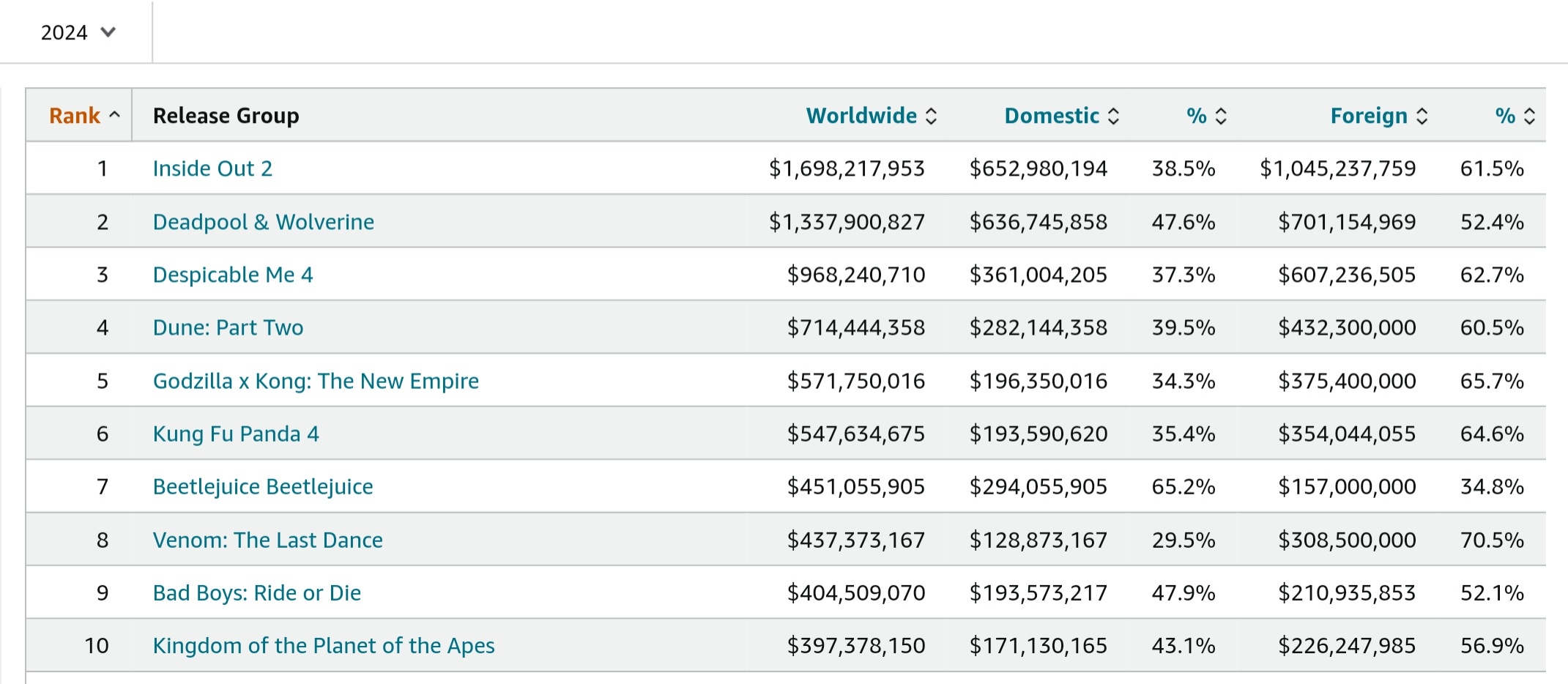Select foreign value $1,045,237,759

[x=1338, y=168]
